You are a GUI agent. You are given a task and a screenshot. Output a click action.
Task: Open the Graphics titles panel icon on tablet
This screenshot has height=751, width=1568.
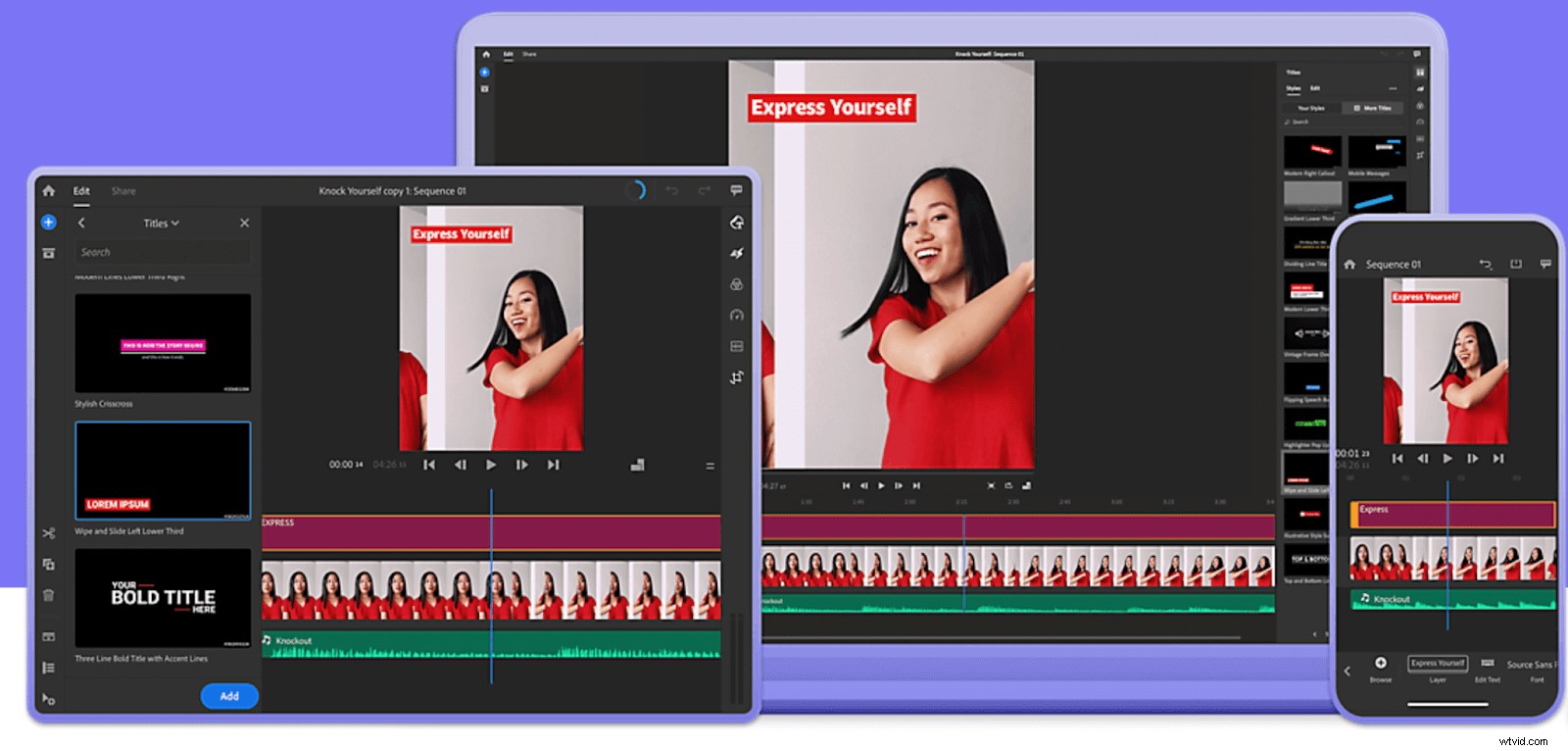[x=737, y=223]
